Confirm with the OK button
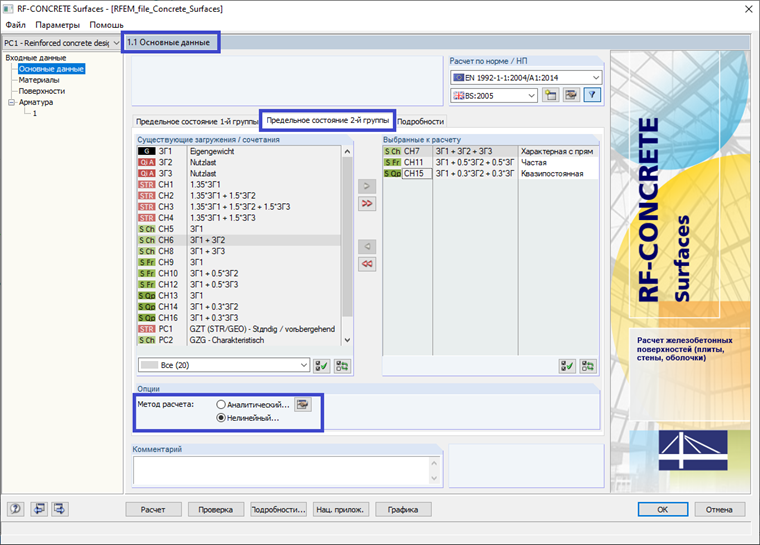 (x=663, y=510)
